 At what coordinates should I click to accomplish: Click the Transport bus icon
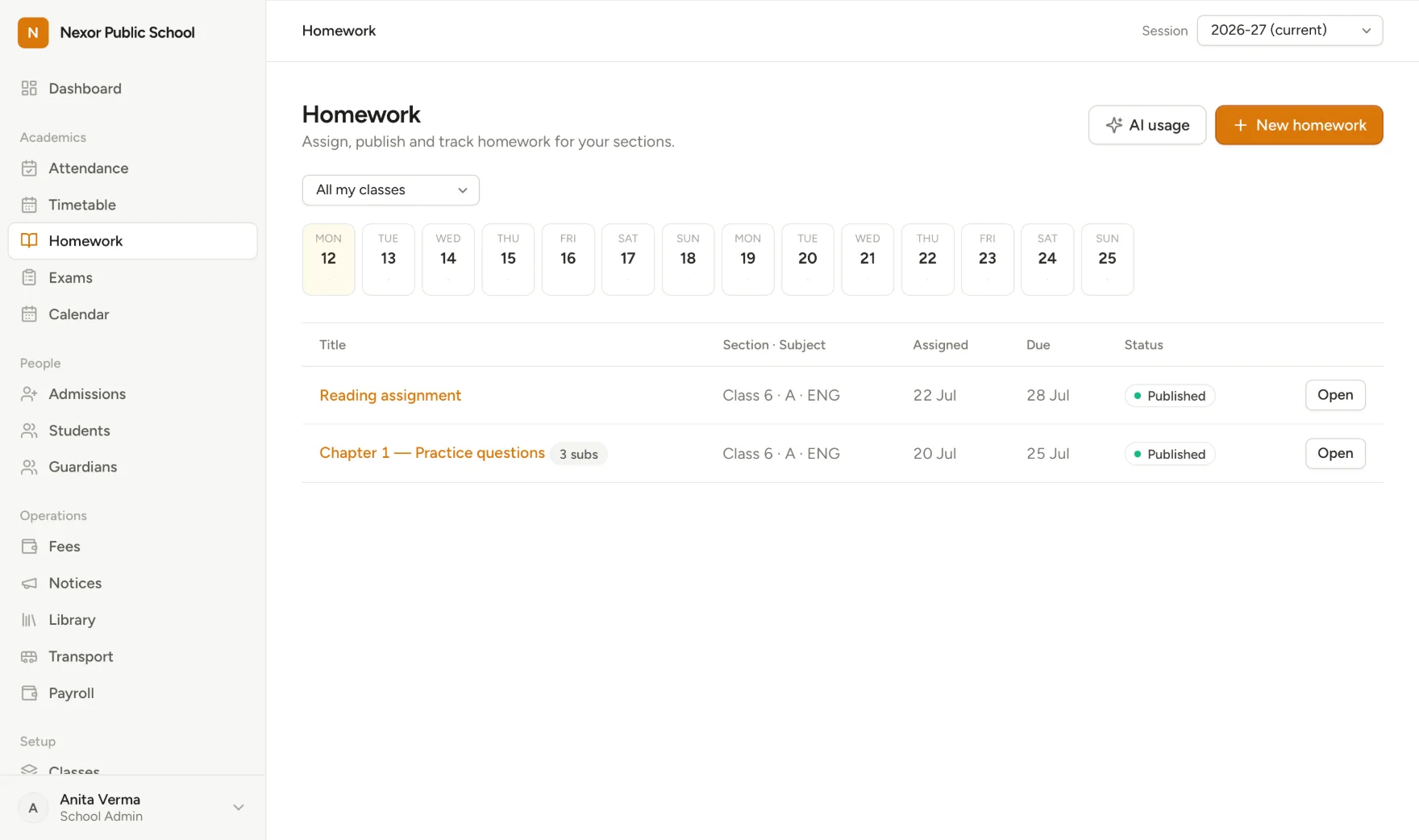click(29, 656)
